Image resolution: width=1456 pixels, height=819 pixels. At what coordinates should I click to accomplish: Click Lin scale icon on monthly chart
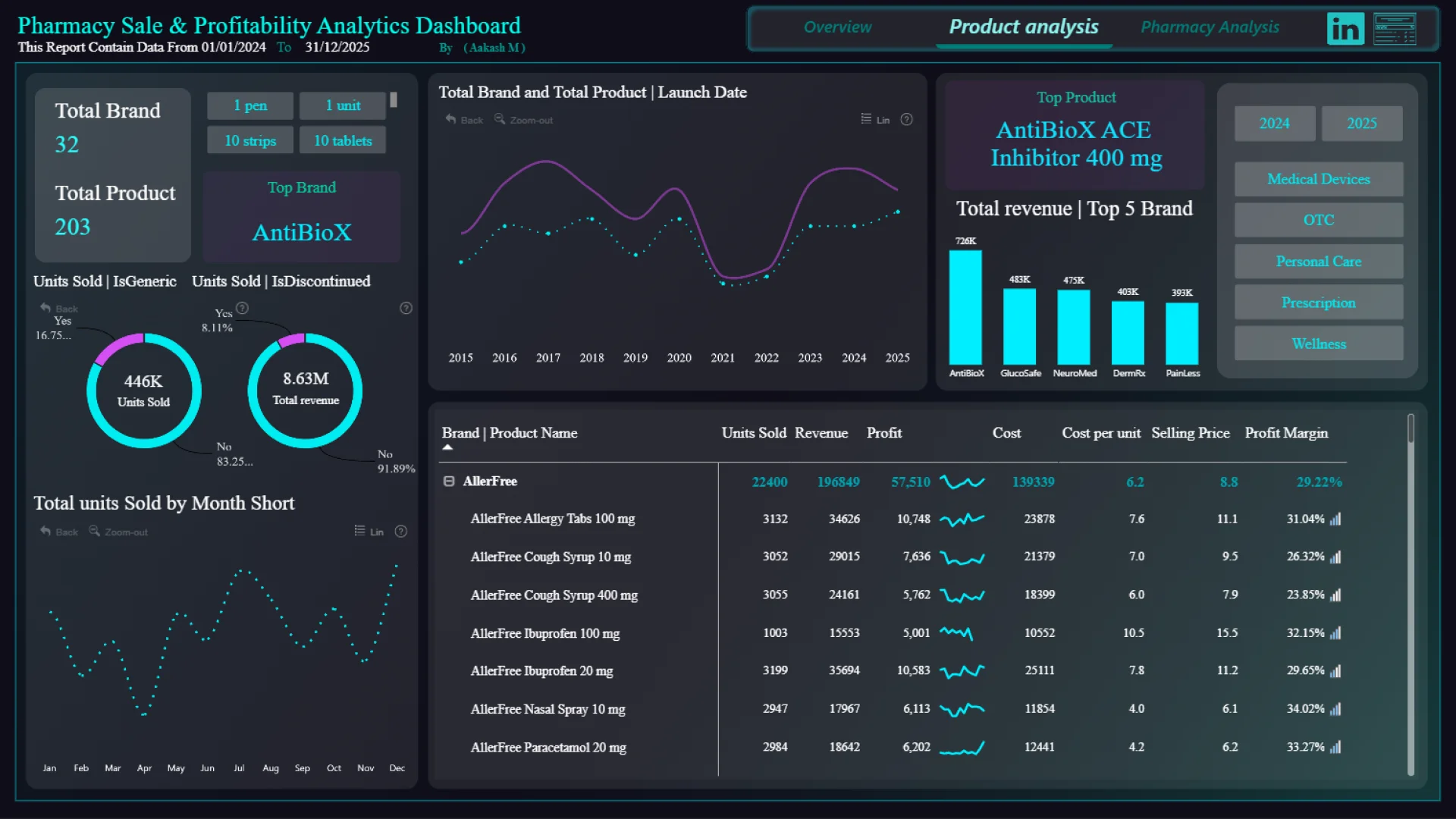click(x=360, y=531)
